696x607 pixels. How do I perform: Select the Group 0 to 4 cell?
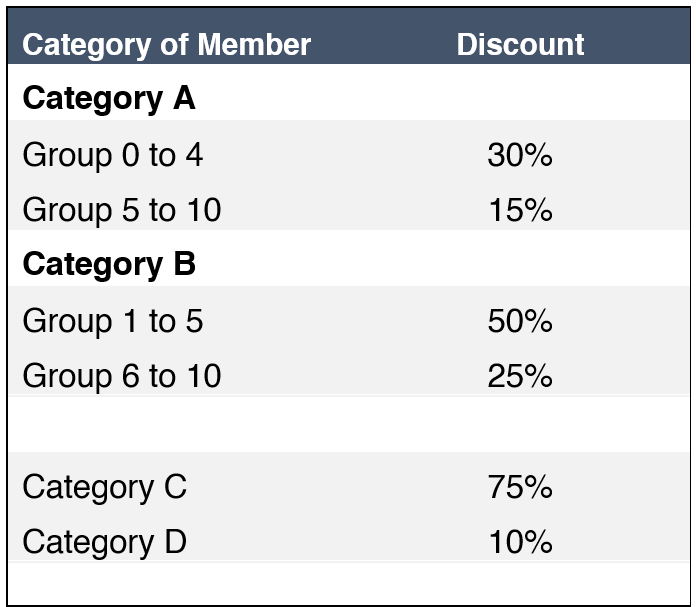[x=113, y=155]
